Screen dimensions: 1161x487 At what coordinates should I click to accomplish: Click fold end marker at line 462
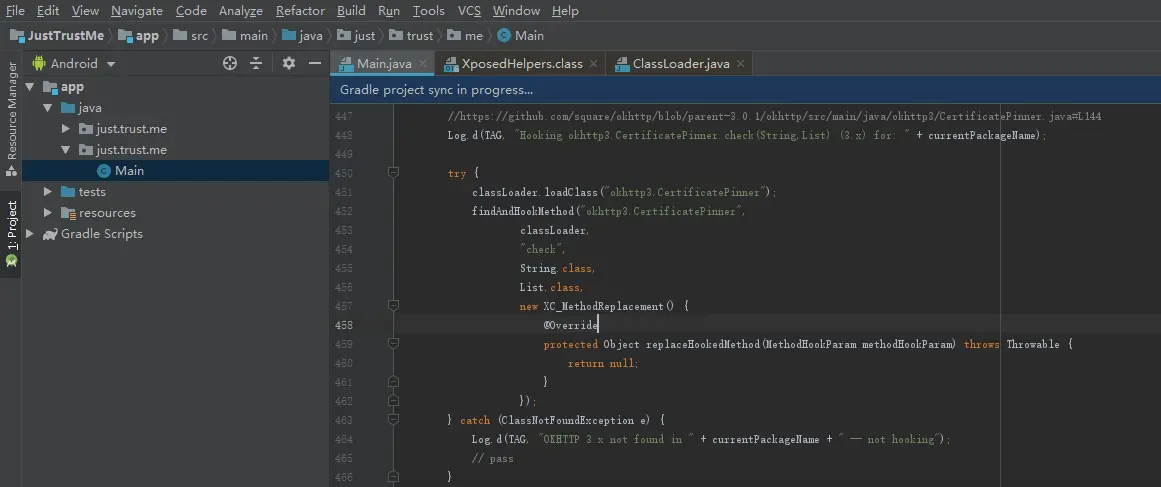pyautogui.click(x=393, y=400)
